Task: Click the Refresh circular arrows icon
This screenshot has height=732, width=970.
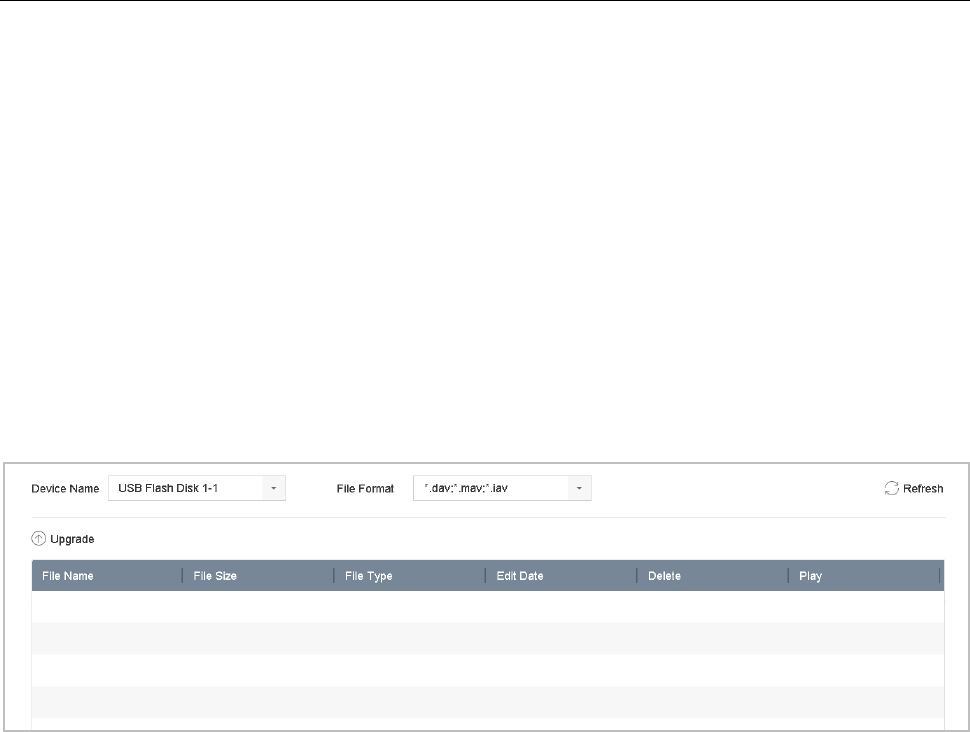Action: click(891, 488)
